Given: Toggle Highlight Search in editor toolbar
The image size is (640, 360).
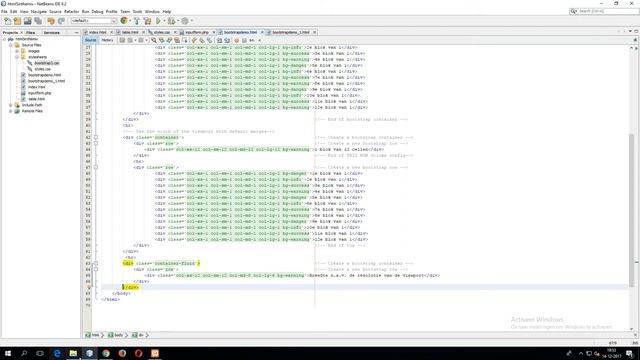Looking at the screenshot, I should (x=177, y=40).
